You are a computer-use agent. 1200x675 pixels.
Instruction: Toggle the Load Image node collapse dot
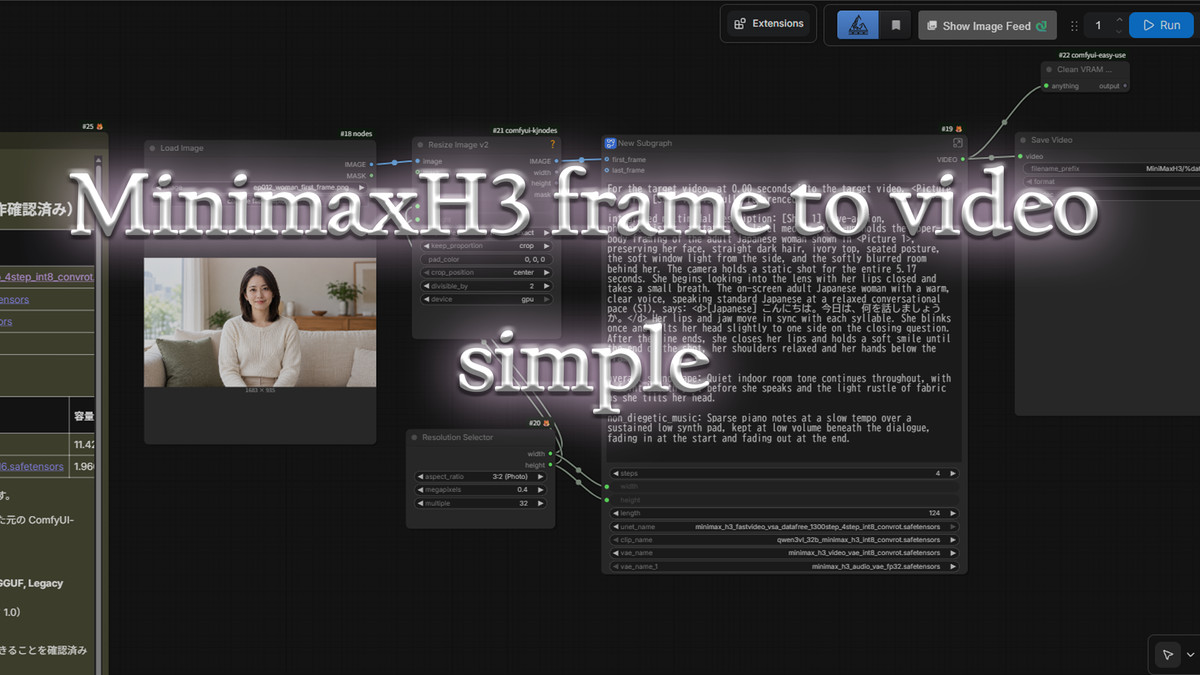152,148
